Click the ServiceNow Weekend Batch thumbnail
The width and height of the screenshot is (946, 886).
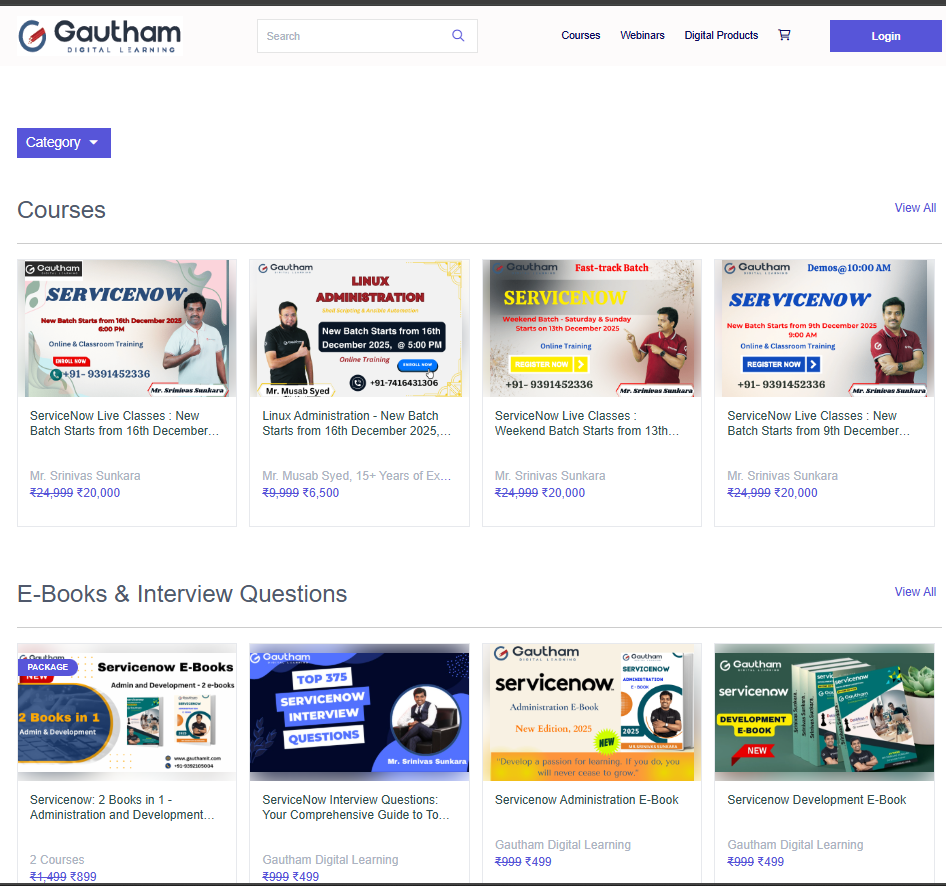coord(591,328)
